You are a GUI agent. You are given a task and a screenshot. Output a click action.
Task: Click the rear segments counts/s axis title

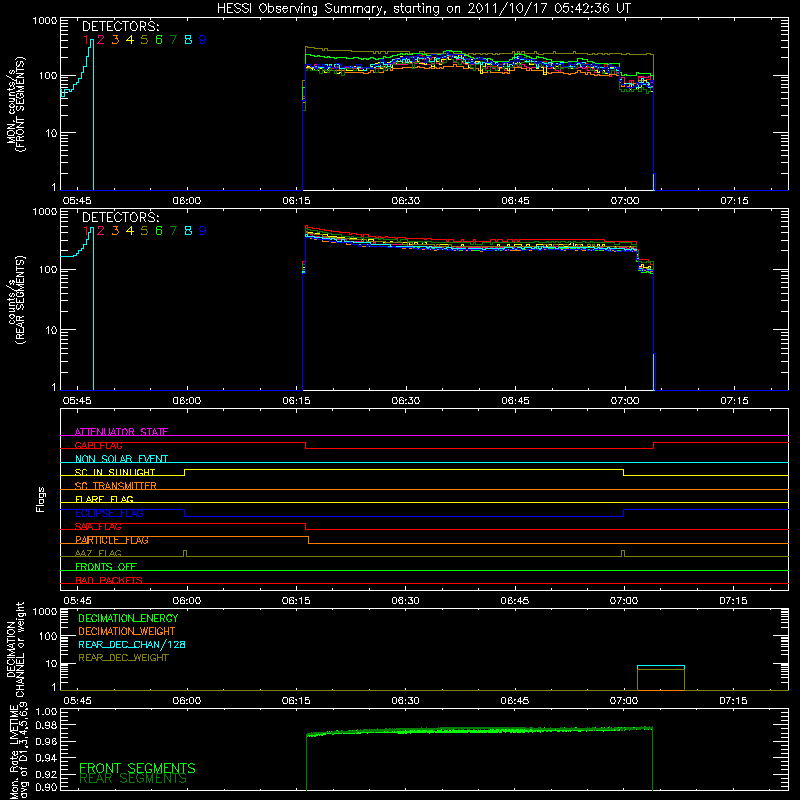15,300
